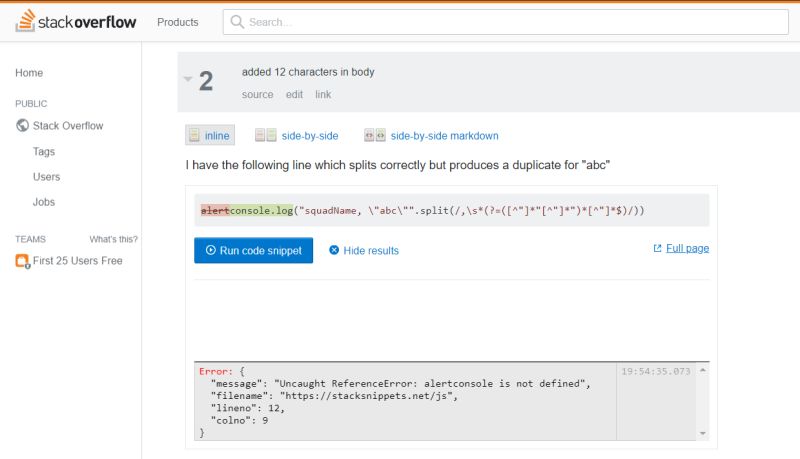Image resolution: width=800 pixels, height=459 pixels.
Task: Open the Tags page
Action: [44, 151]
